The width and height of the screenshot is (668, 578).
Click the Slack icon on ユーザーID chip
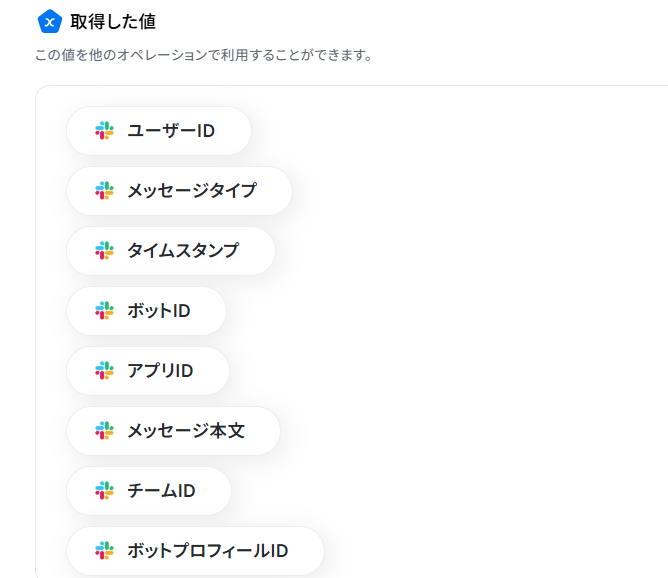point(104,131)
